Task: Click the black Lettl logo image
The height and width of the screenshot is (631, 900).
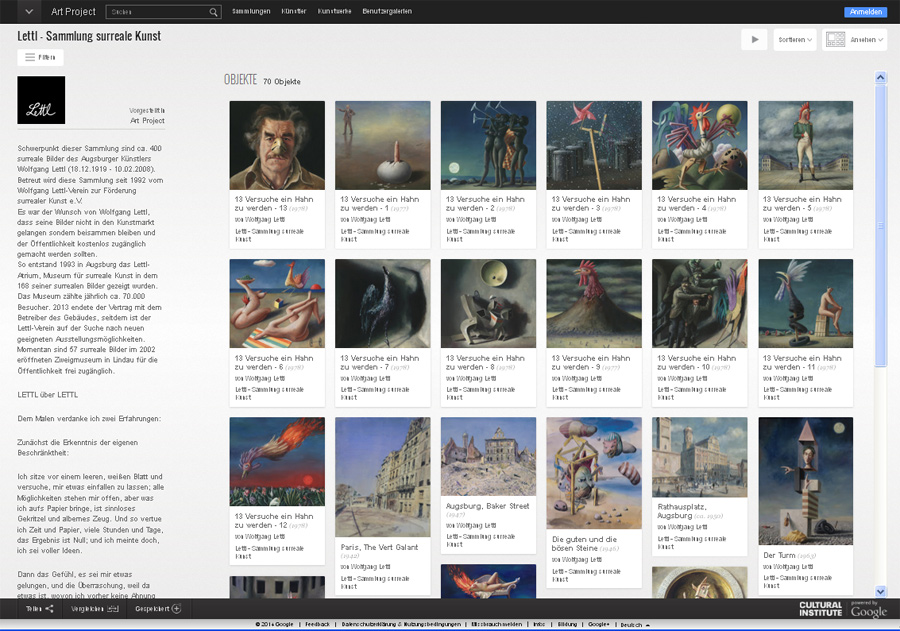Action: 41,100
